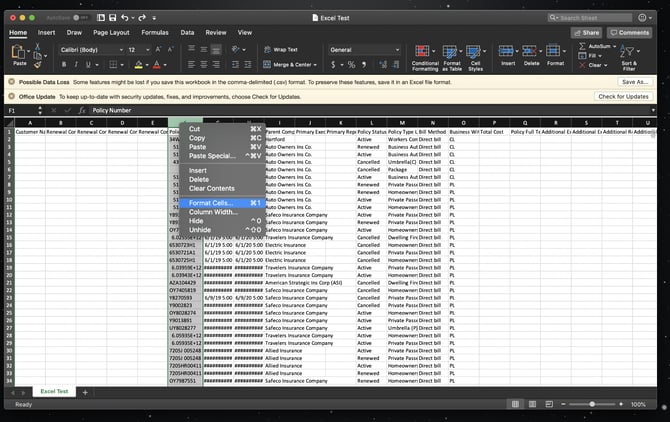Toggle Bold formatting
The height and width of the screenshot is (422, 670).
64,64
